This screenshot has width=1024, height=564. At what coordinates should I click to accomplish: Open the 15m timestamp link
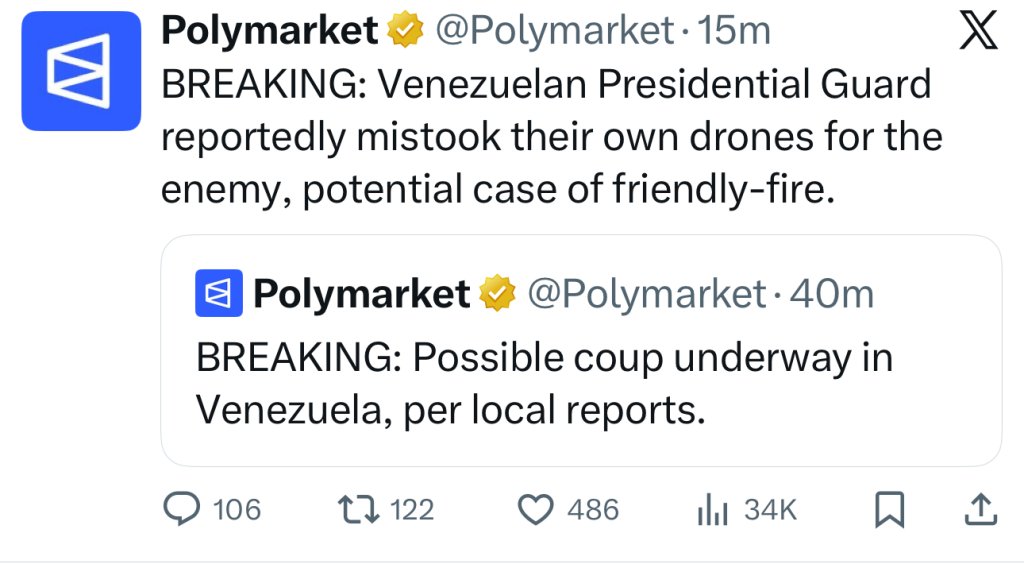point(735,32)
